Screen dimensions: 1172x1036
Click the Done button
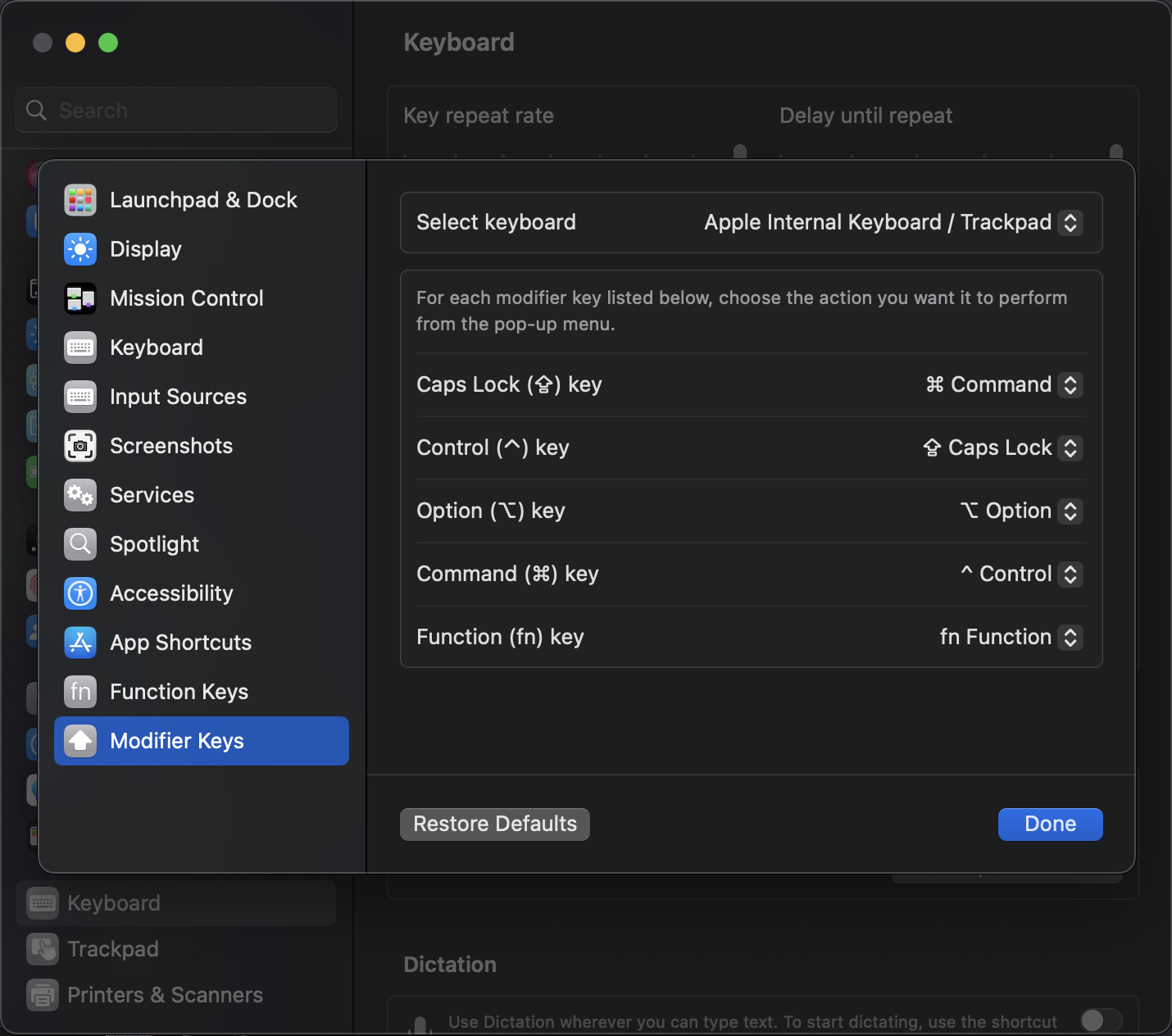[1051, 825]
